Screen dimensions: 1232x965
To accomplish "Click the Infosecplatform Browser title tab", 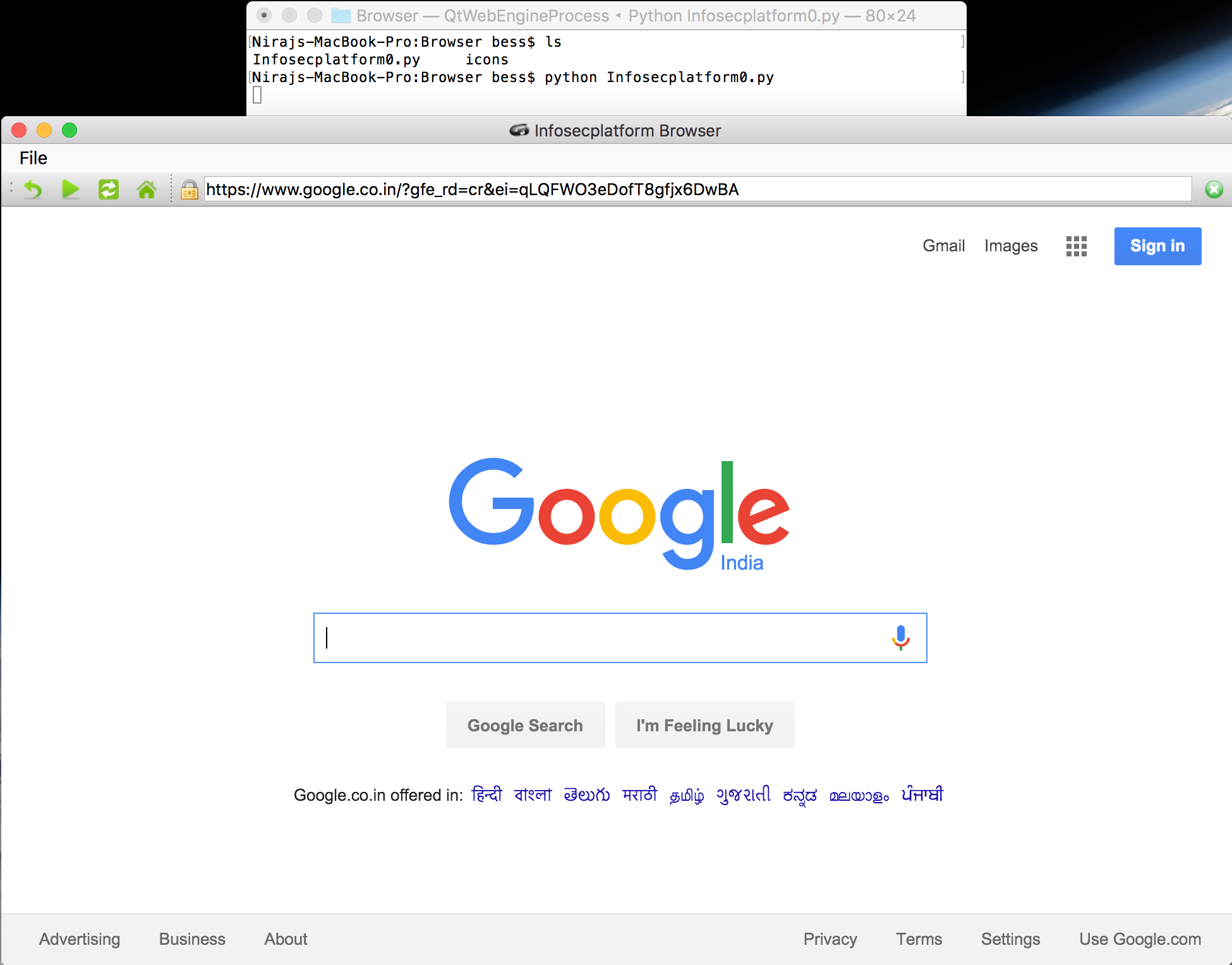I will (x=616, y=130).
